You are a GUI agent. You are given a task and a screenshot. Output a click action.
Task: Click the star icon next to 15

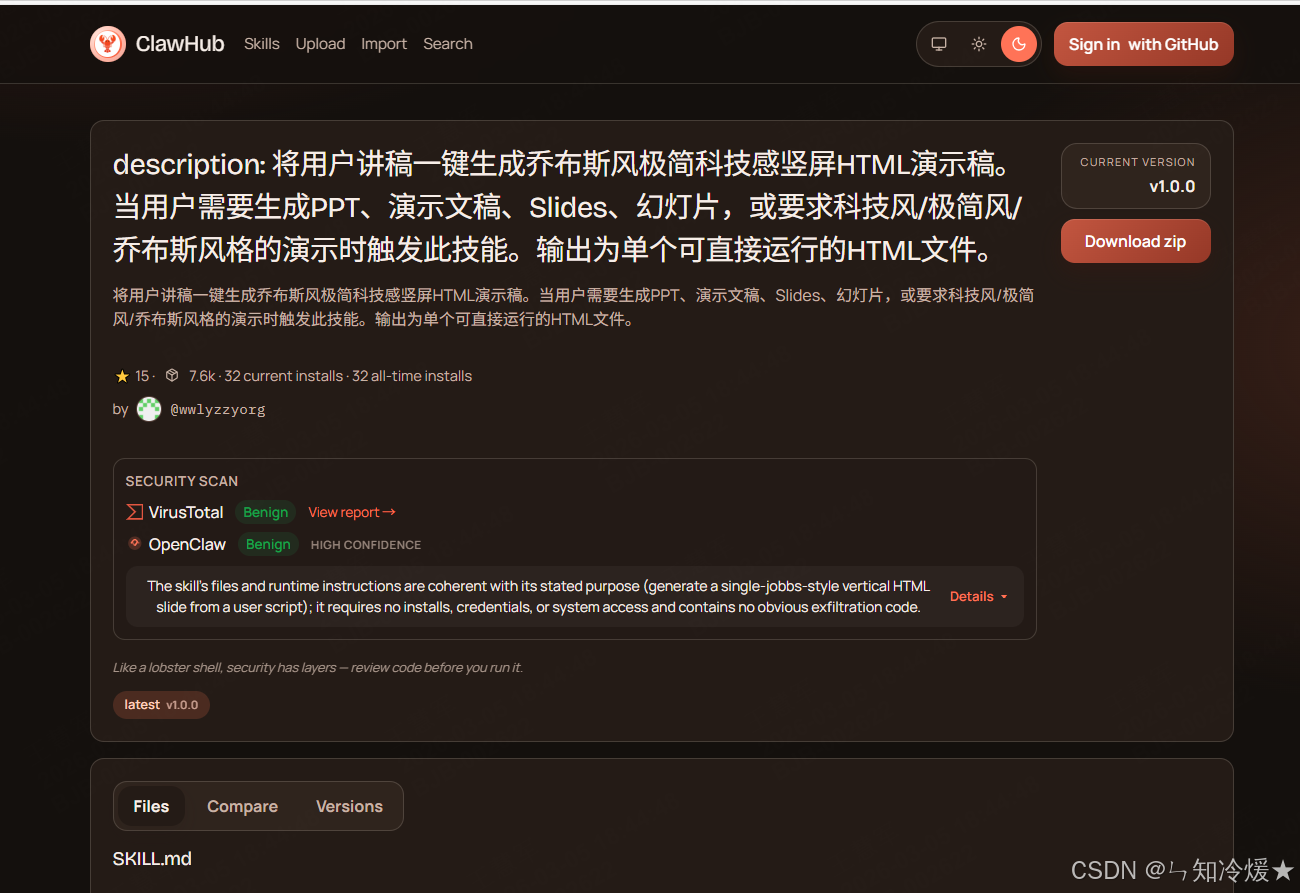click(x=121, y=375)
